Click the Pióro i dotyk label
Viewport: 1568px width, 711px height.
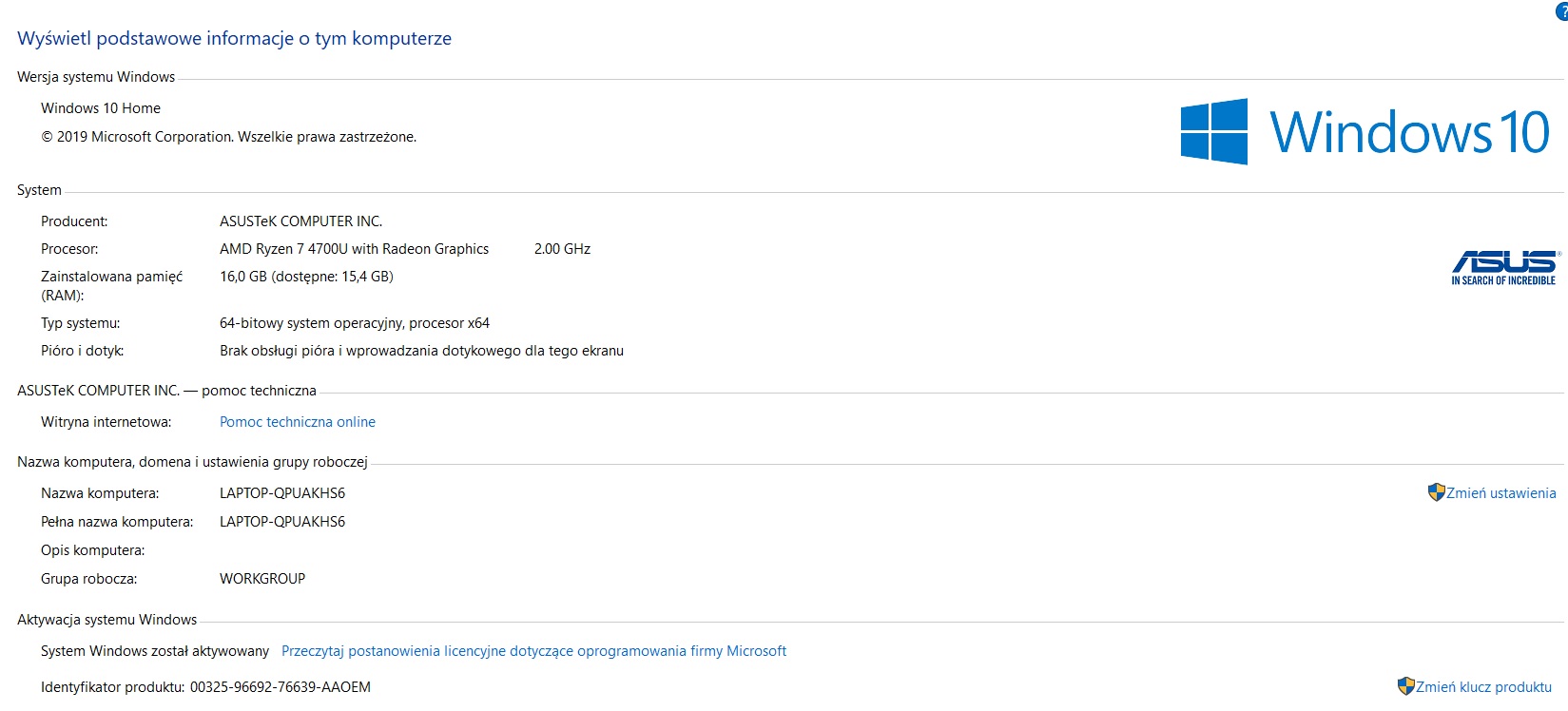82,351
